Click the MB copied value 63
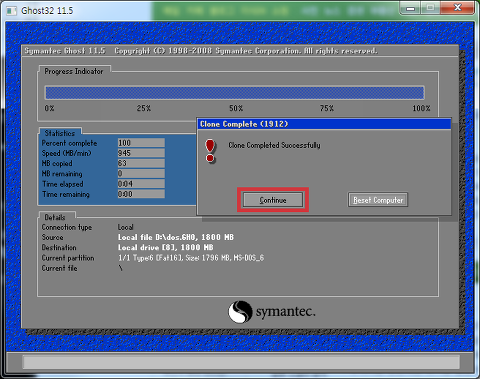480x379 pixels. (141, 163)
